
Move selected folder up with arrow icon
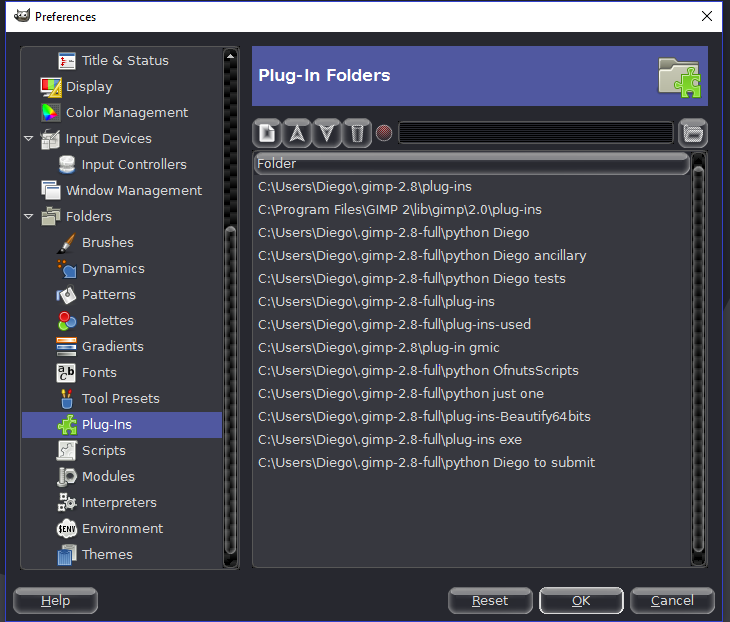(x=297, y=133)
